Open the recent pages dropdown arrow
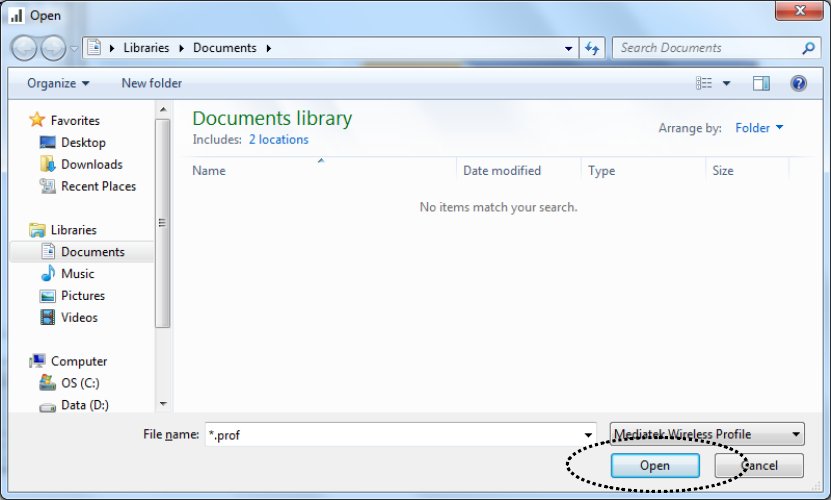Screen dimensions: 831x500 (x=74, y=49)
